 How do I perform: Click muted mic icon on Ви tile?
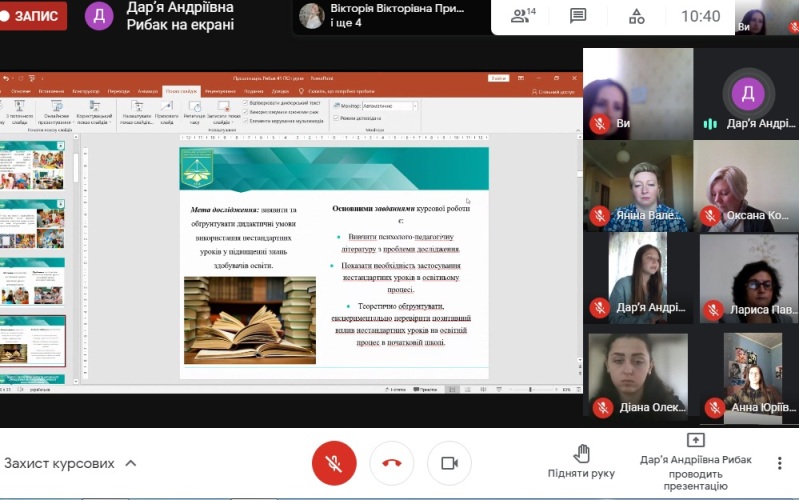(x=600, y=124)
